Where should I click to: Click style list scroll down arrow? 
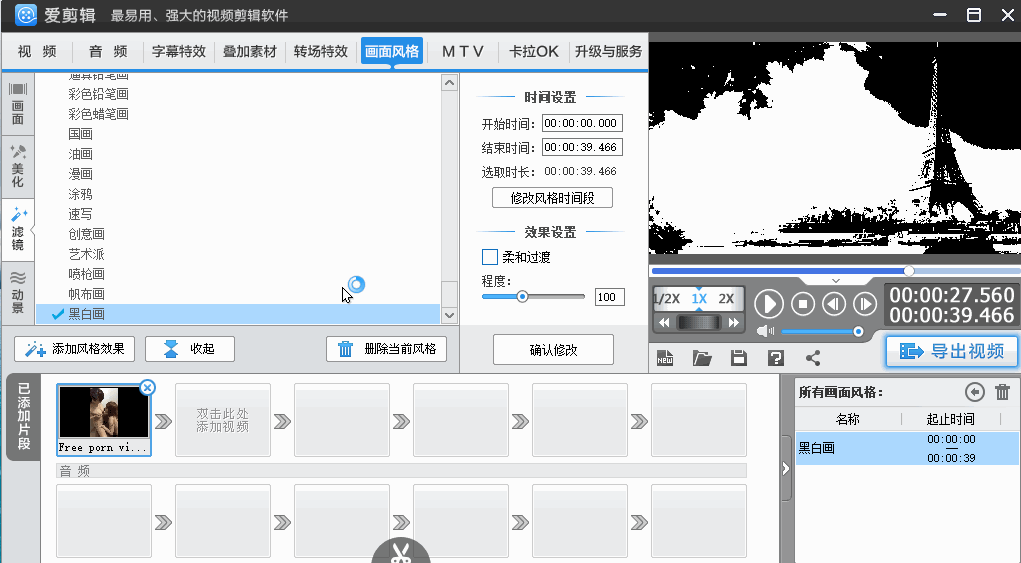coord(449,315)
